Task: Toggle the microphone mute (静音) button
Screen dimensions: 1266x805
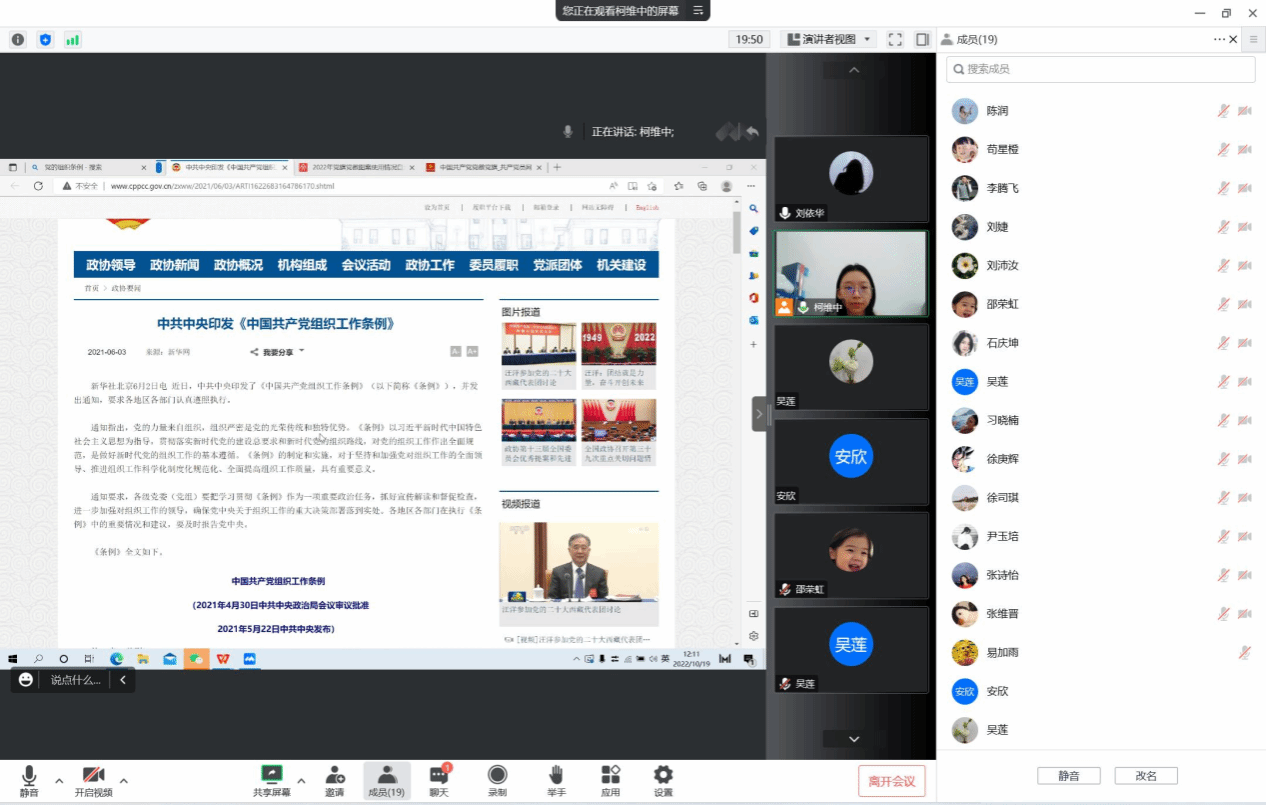Action: [29, 775]
